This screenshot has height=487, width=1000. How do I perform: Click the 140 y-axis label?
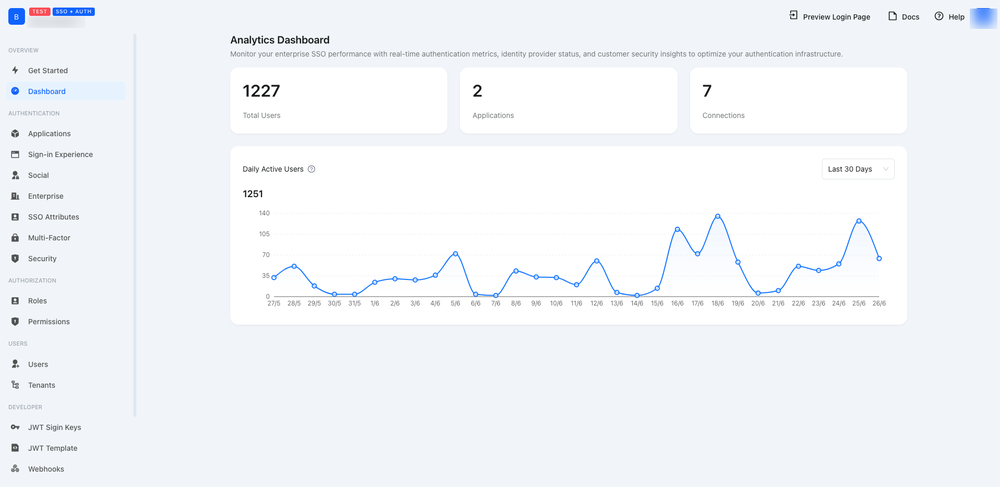[264, 213]
